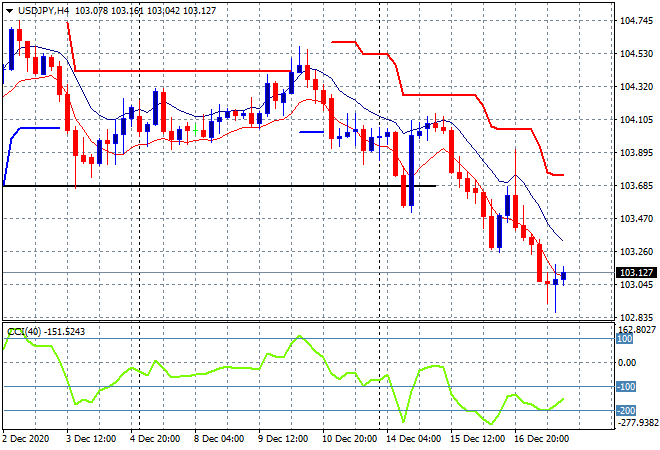Click the 9 Dec 12:00 time label
Image resolution: width=660 pixels, height=450 pixels.
[x=283, y=439]
